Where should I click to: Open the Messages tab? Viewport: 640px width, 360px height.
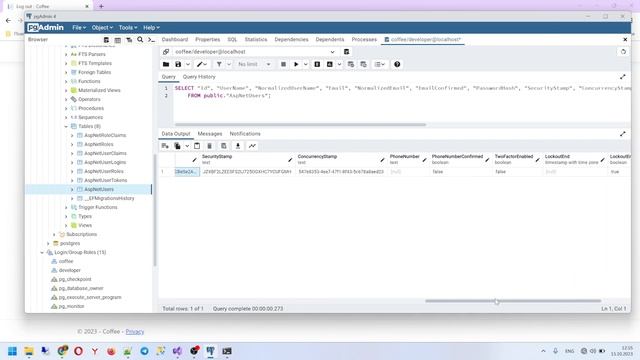click(x=210, y=134)
